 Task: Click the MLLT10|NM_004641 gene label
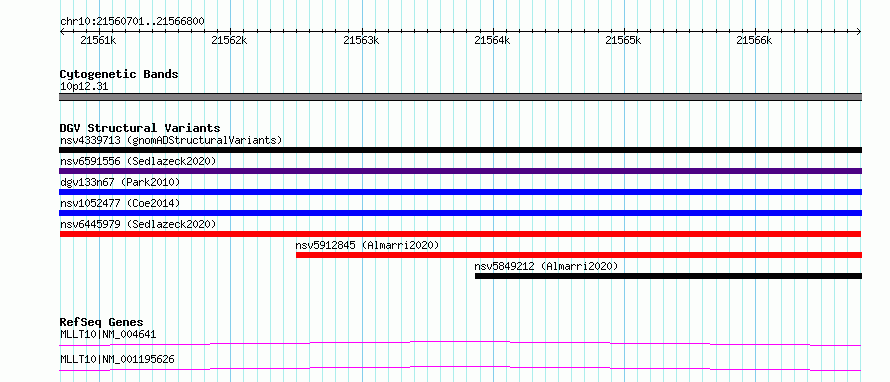tap(108, 334)
